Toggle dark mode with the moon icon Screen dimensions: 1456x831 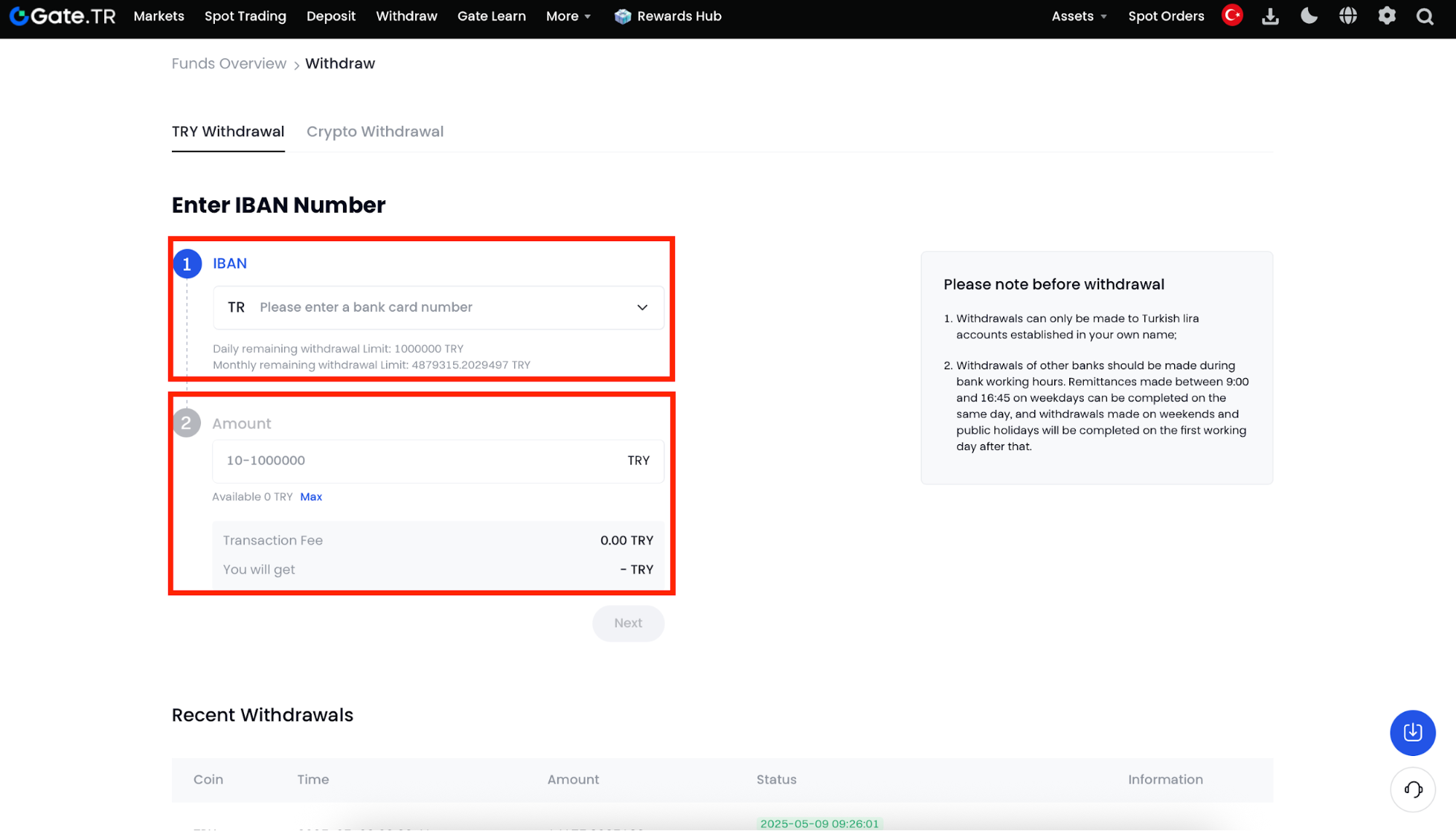(1309, 16)
